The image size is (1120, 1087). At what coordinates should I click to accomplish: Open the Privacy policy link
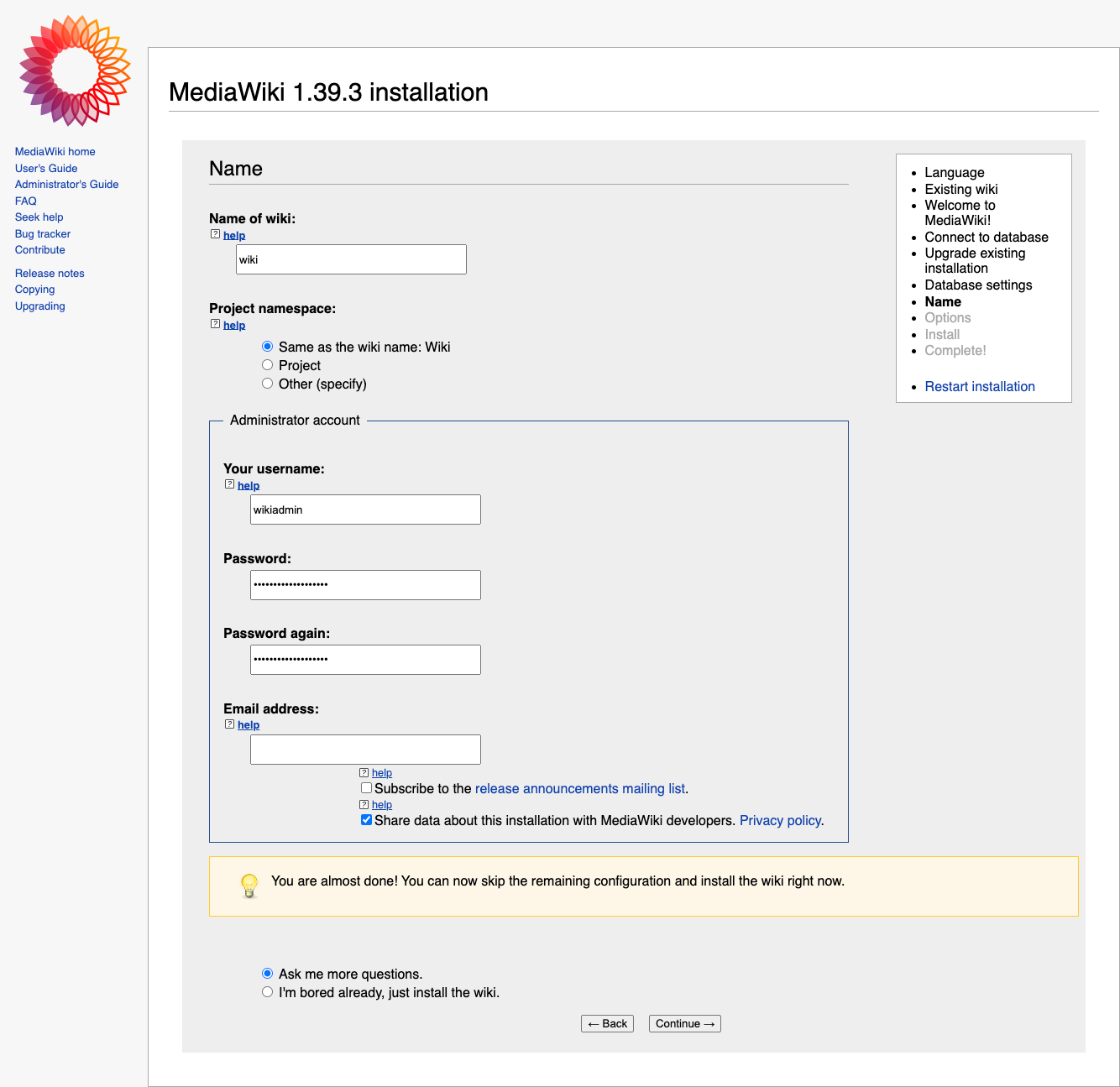pyautogui.click(x=780, y=821)
